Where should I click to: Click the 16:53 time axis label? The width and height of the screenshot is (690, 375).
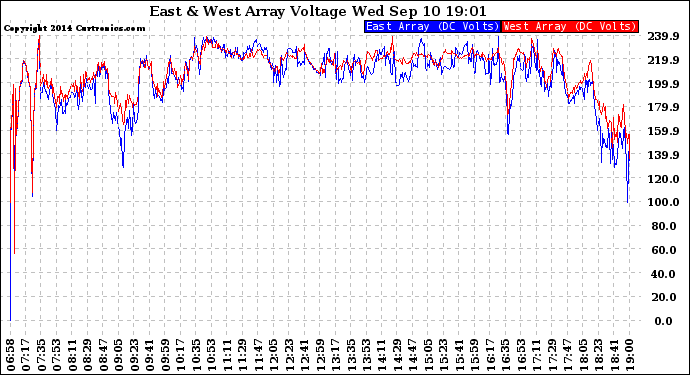tap(521, 355)
